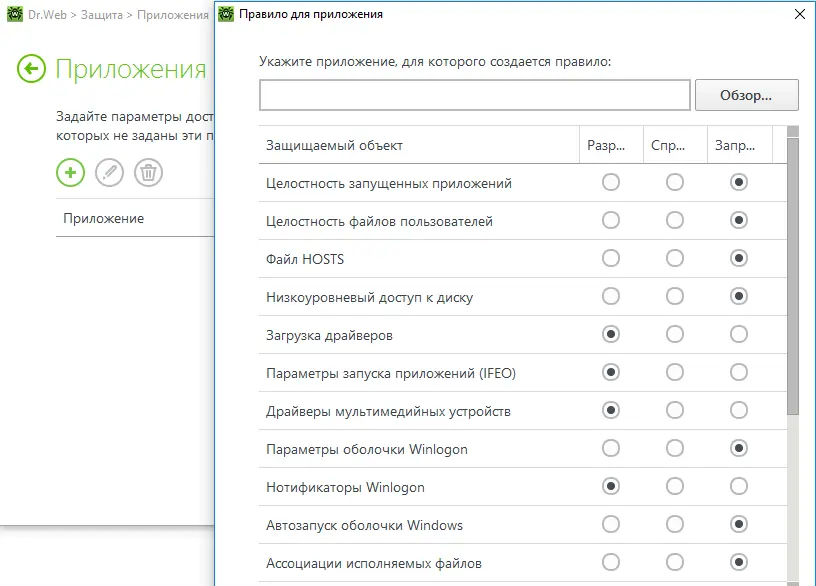
Task: Close the application rule dialog
Action: click(x=800, y=14)
